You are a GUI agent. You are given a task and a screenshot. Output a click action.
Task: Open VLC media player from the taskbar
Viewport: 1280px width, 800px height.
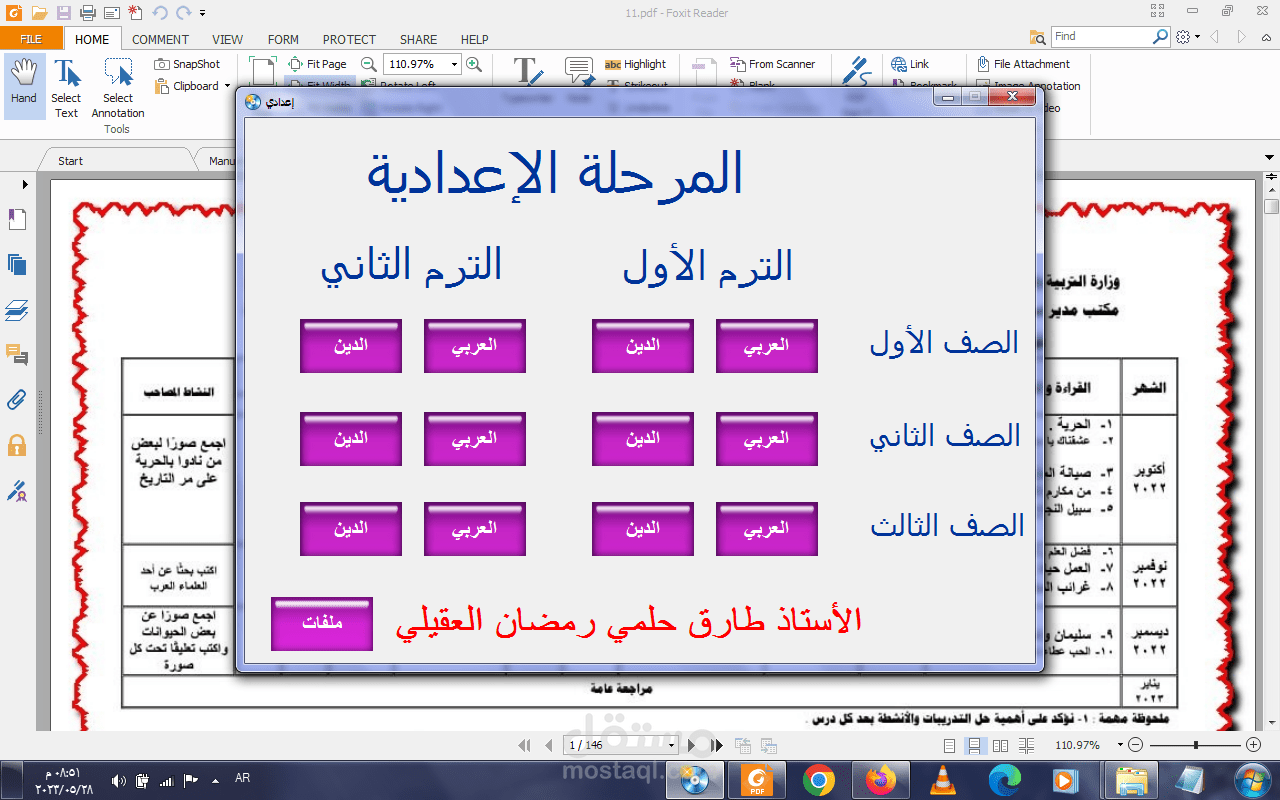tap(942, 779)
